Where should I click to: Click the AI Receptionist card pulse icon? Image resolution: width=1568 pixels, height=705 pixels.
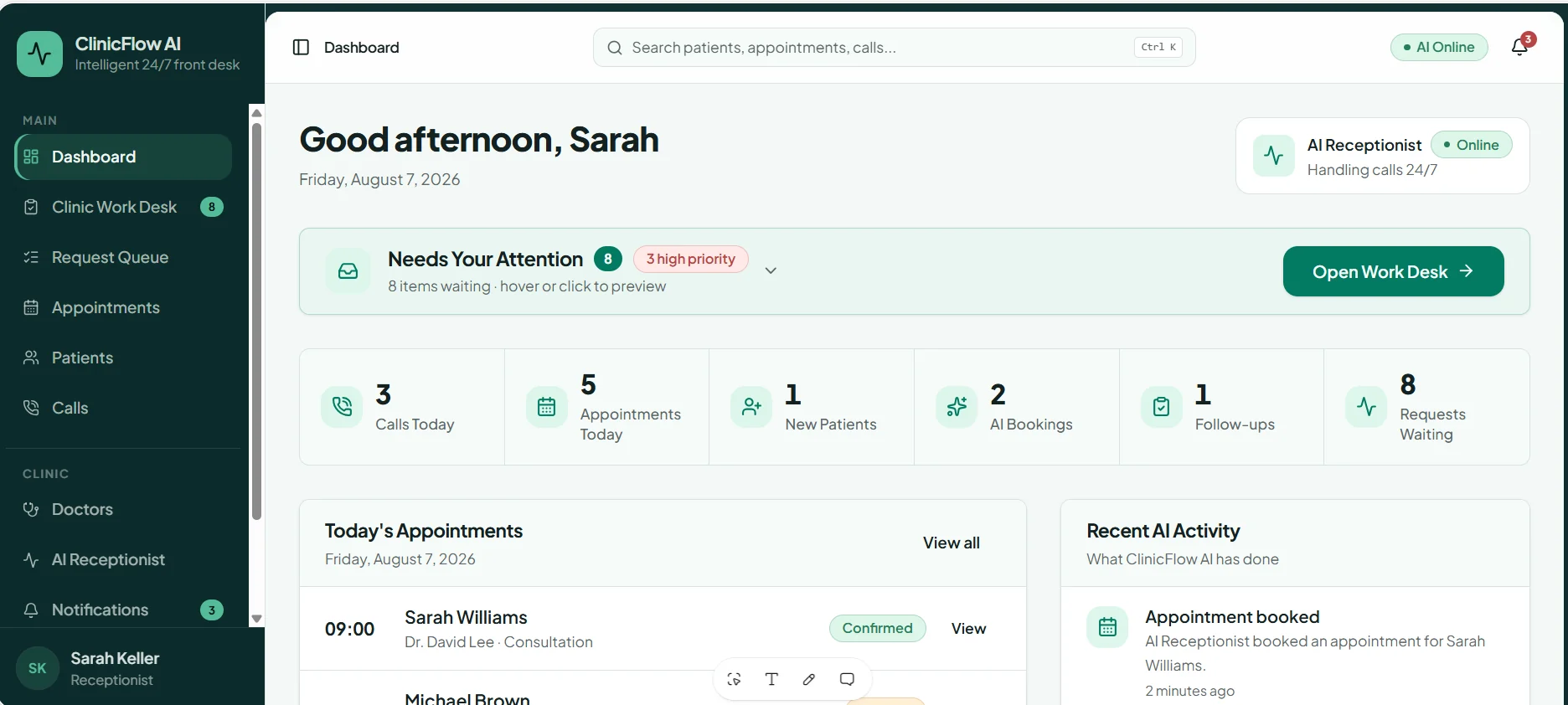click(x=1274, y=156)
